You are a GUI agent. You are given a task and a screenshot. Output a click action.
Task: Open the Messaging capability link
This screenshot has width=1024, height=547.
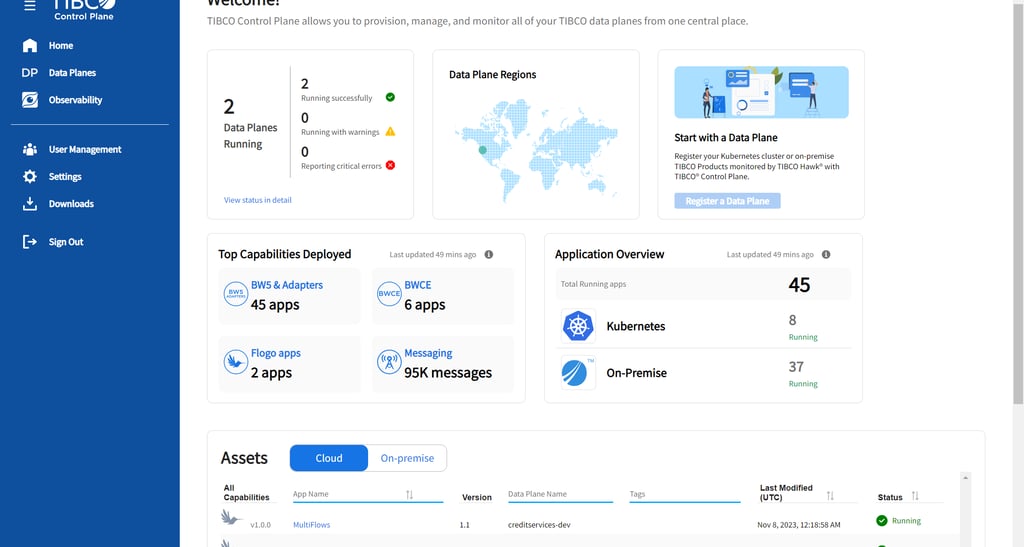click(x=428, y=353)
